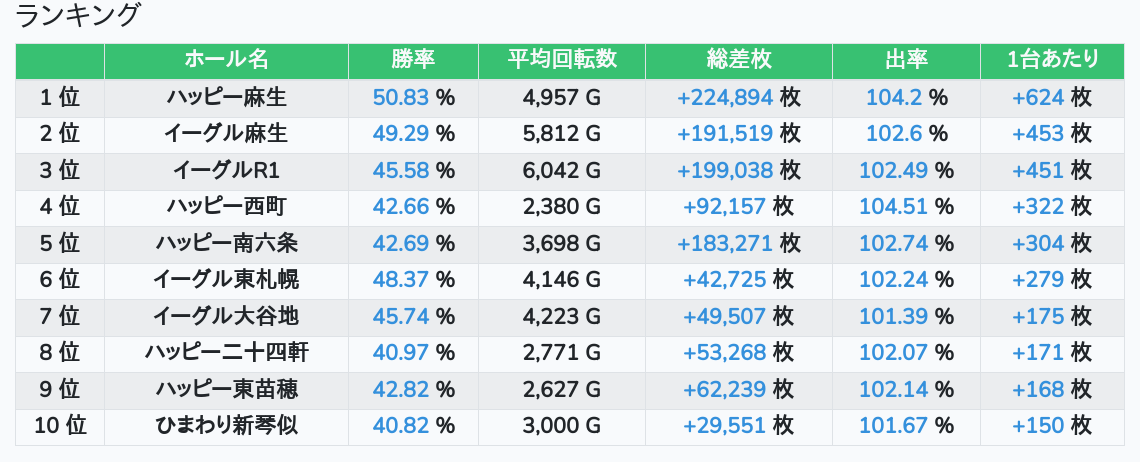
Task: Click the 勝率 column header
Action: tap(413, 60)
